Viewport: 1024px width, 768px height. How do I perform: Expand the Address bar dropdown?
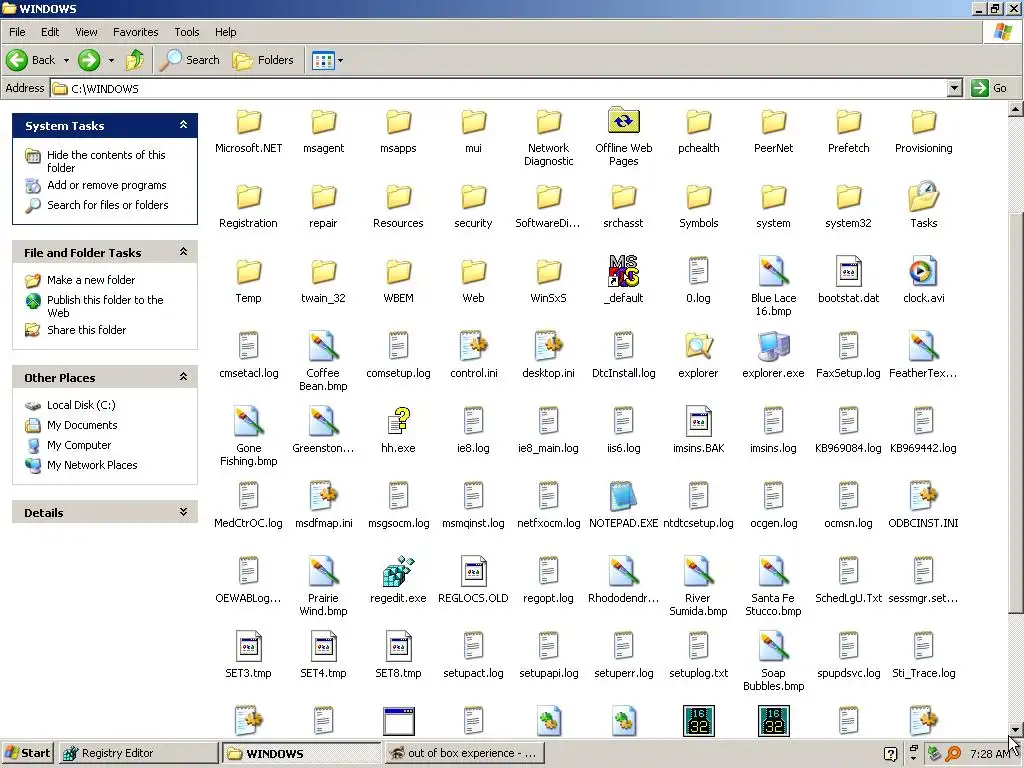(955, 88)
